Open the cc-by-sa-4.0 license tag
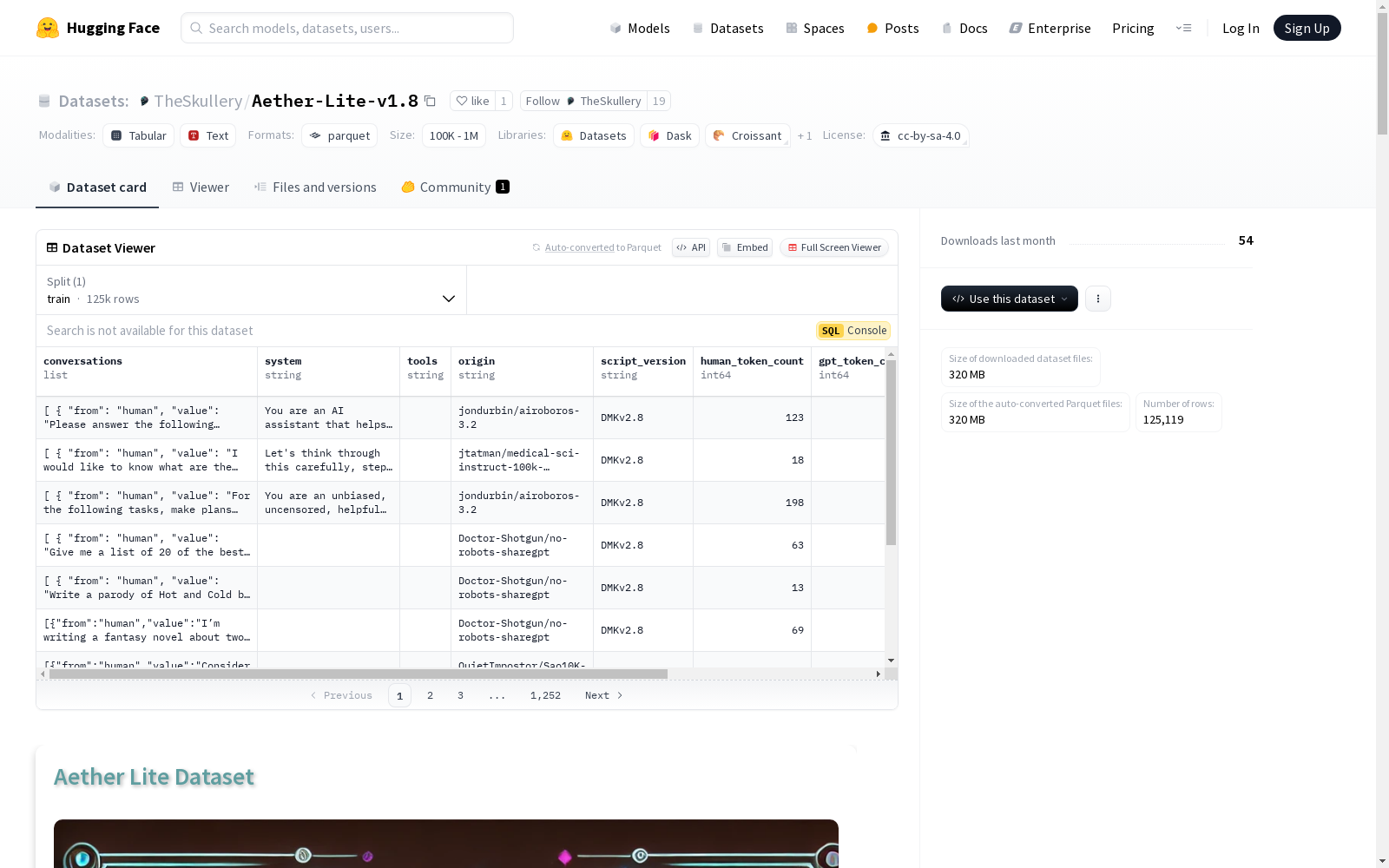This screenshot has width=1389, height=868. 920,135
